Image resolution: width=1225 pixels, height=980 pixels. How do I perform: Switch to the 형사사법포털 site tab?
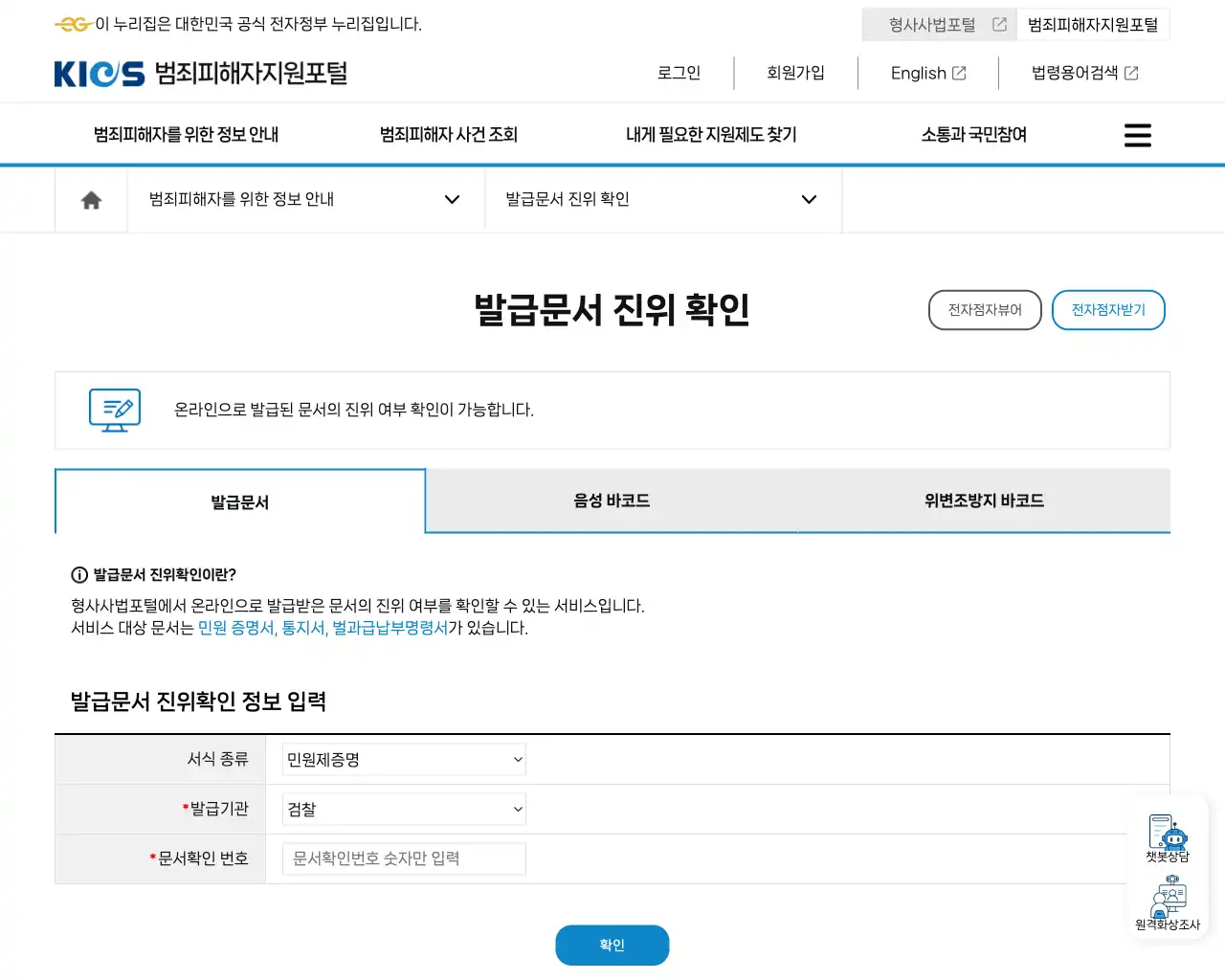939,25
